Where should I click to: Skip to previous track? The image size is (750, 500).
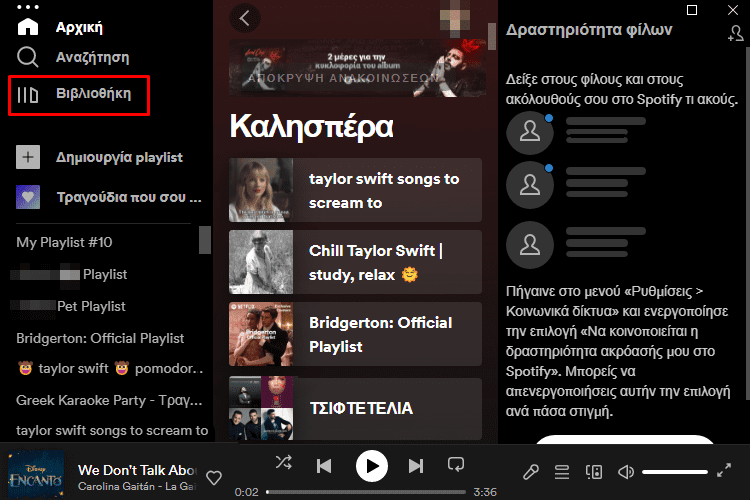click(324, 466)
